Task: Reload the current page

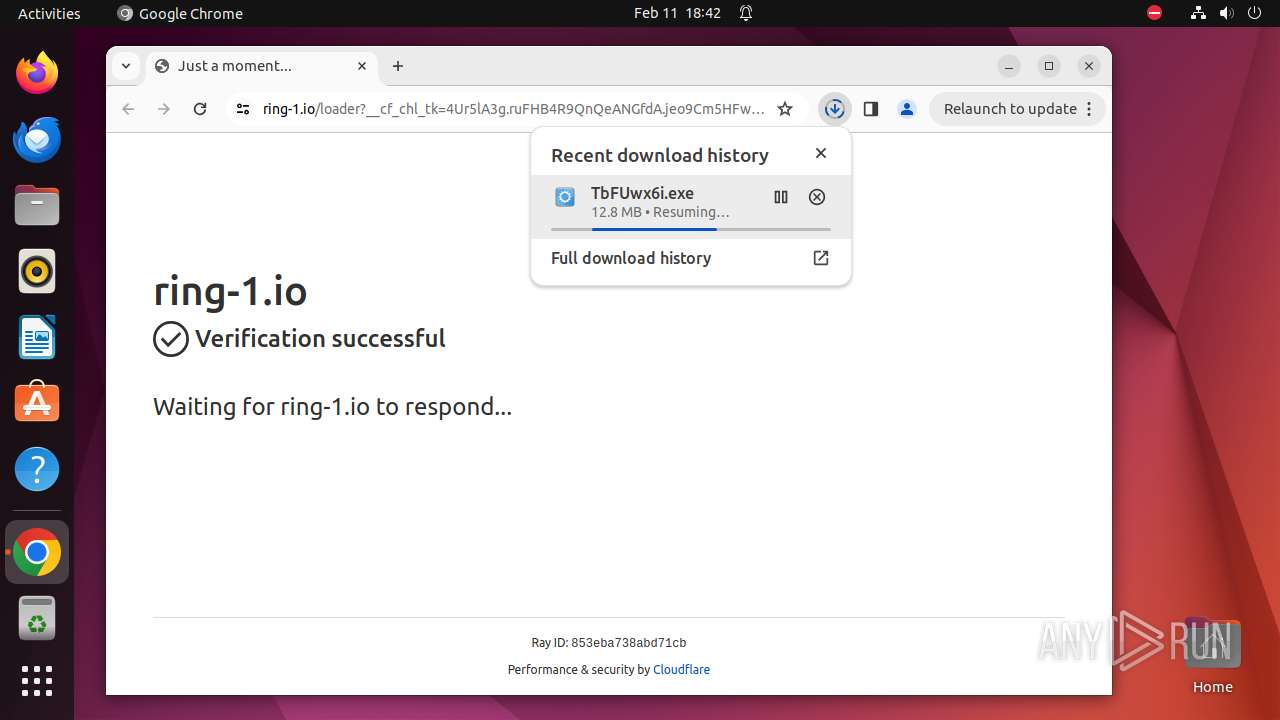Action: pos(200,109)
